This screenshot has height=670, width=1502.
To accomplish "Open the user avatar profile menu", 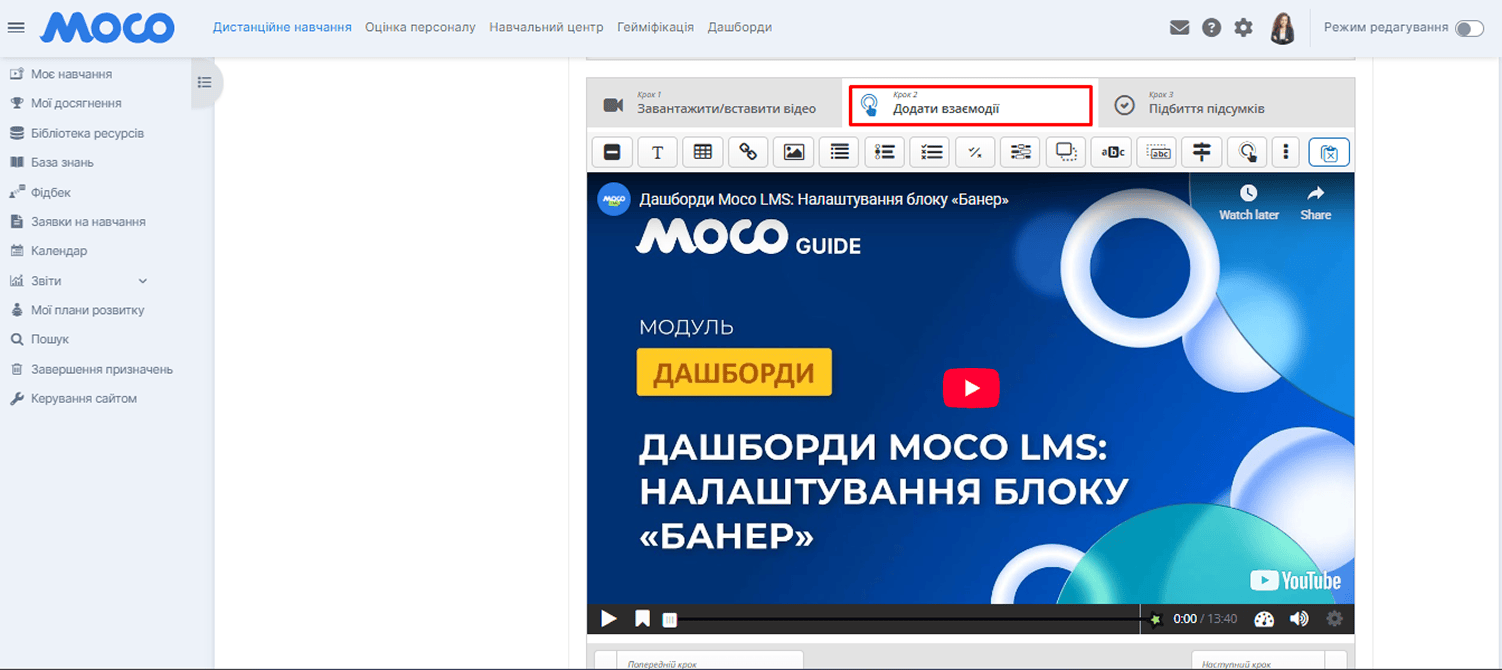I will coord(1282,28).
